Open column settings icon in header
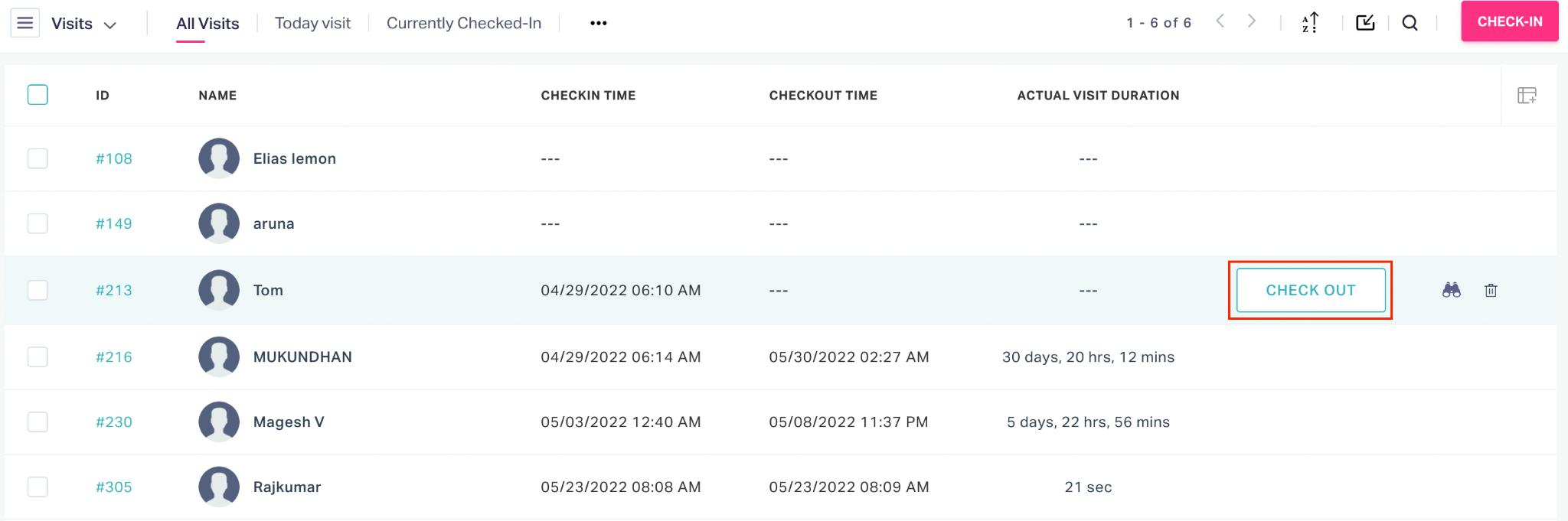The width and height of the screenshot is (1568, 521). 1527,96
